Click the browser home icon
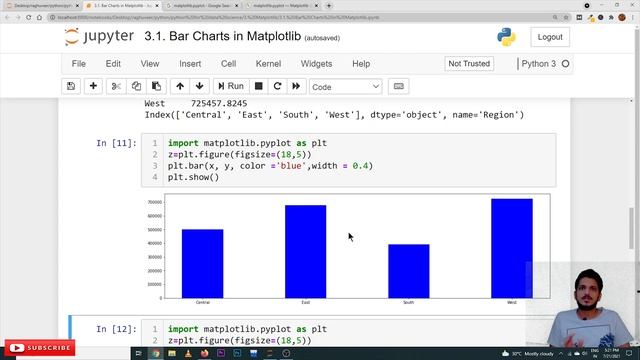The height and width of the screenshot is (360, 640). (39, 17)
